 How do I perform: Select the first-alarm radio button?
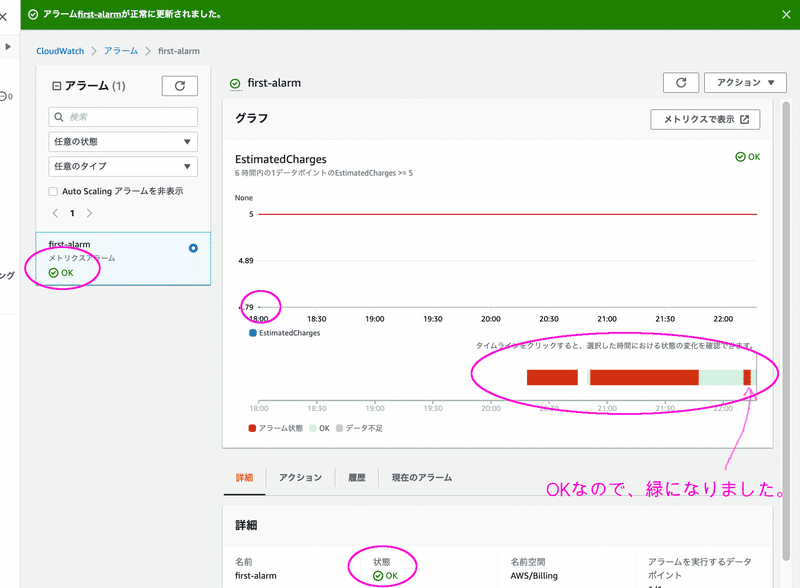click(193, 248)
